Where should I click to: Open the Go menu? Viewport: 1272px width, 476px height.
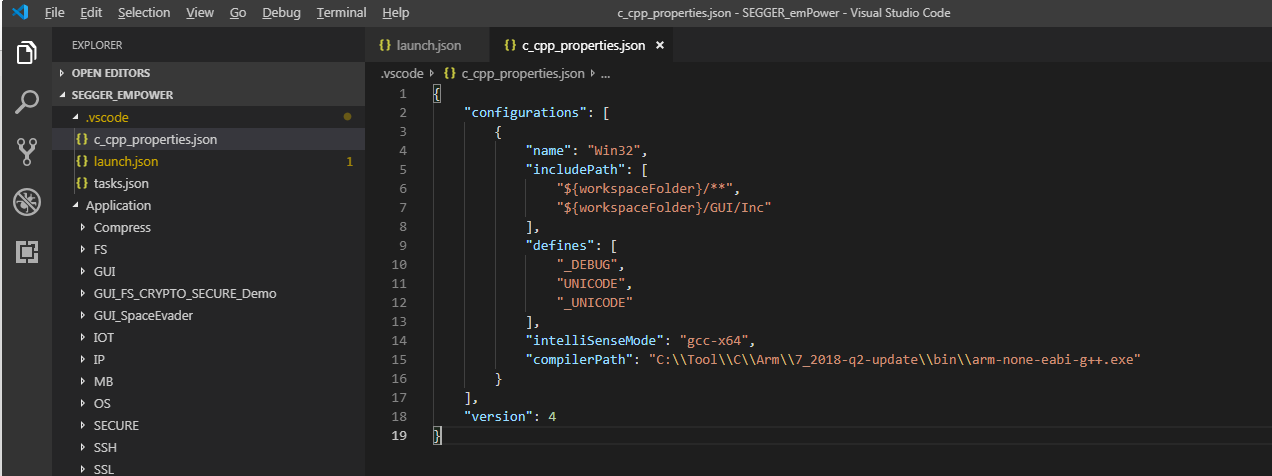[238, 13]
